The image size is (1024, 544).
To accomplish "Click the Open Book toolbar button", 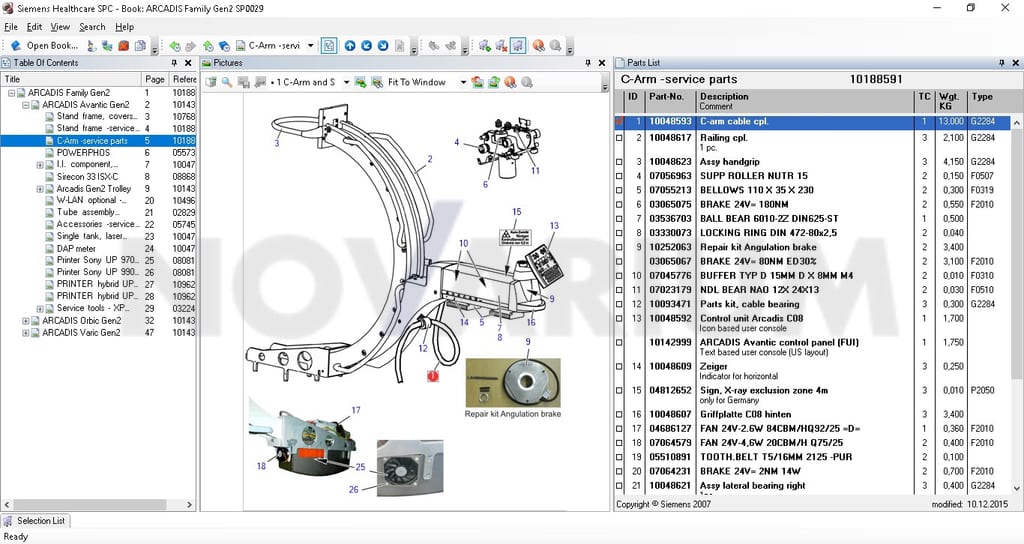I will pos(44,46).
